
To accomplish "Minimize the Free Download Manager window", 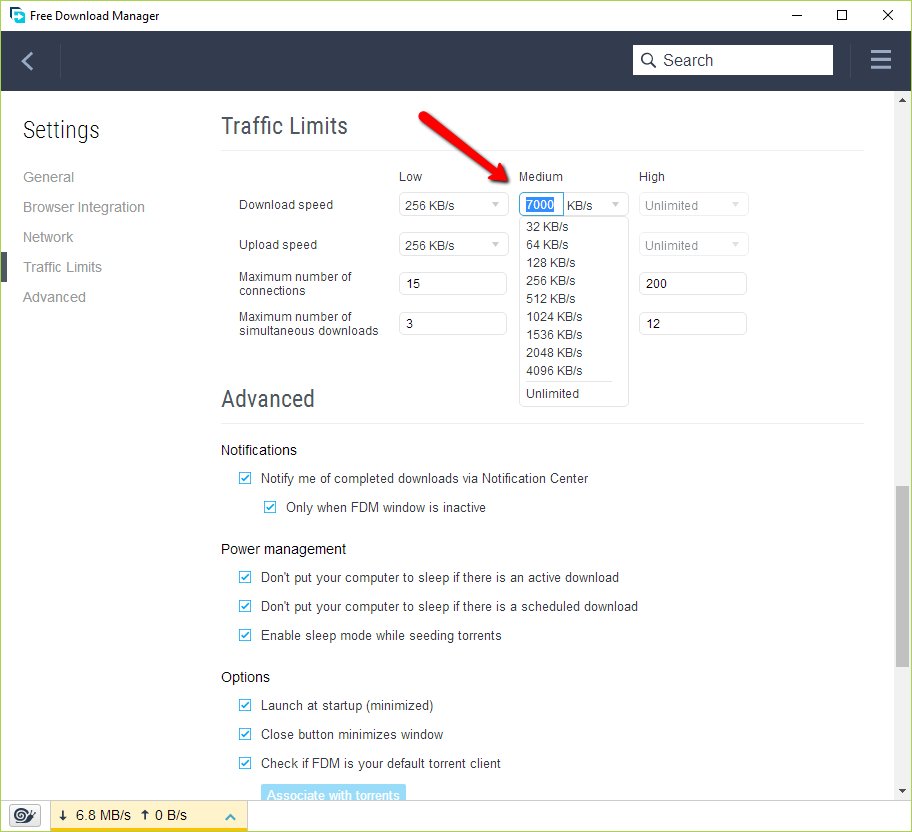I will coord(797,15).
